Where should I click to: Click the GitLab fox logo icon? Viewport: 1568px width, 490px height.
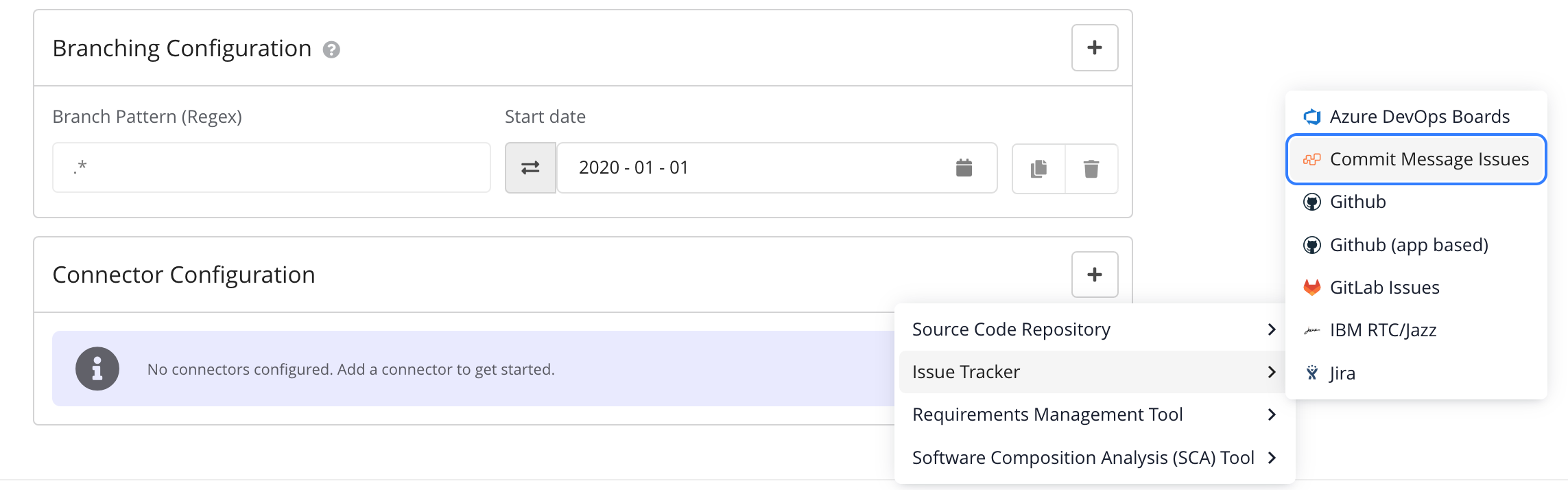pos(1312,288)
